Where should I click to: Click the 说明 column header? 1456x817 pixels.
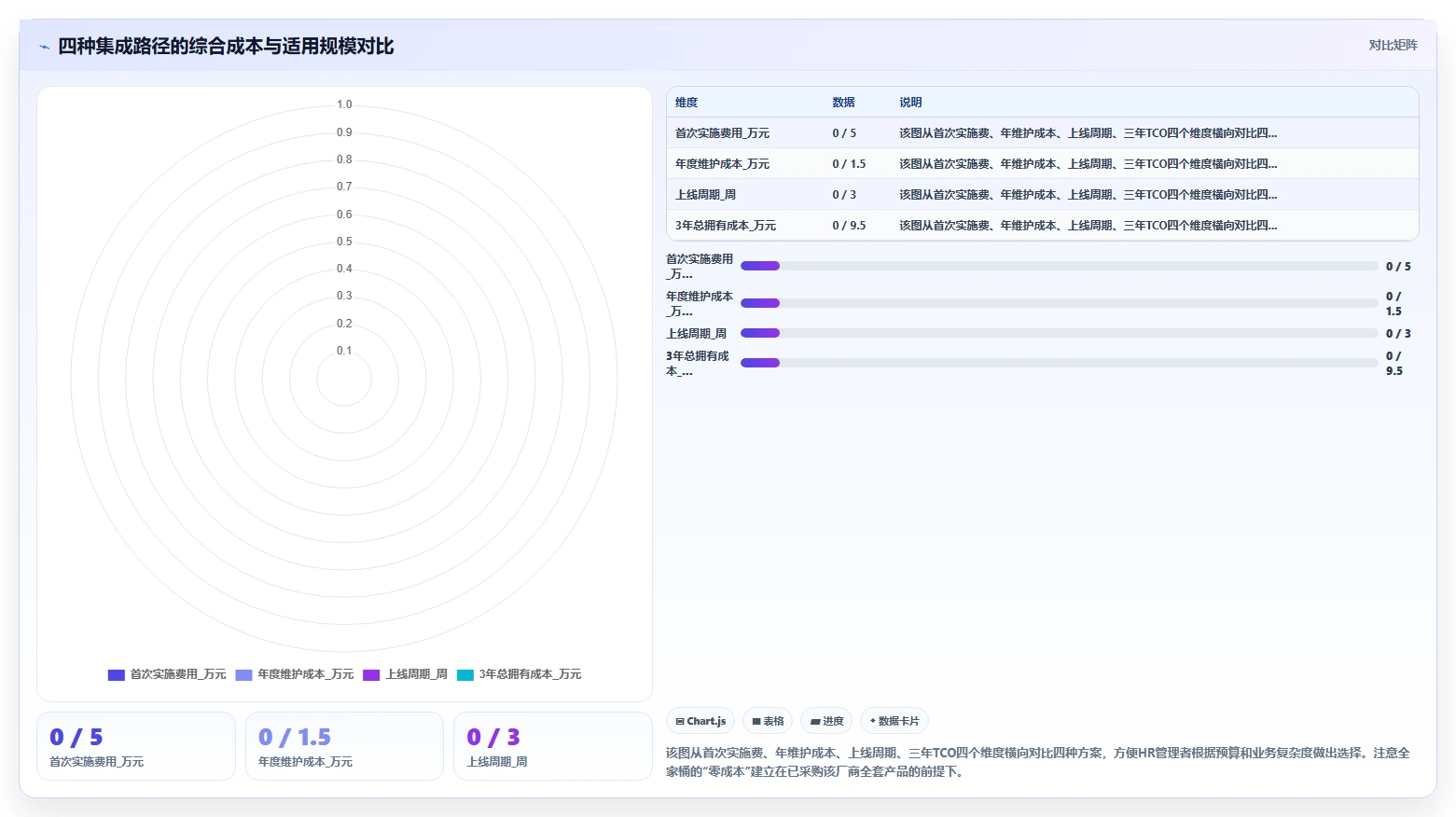coord(910,103)
